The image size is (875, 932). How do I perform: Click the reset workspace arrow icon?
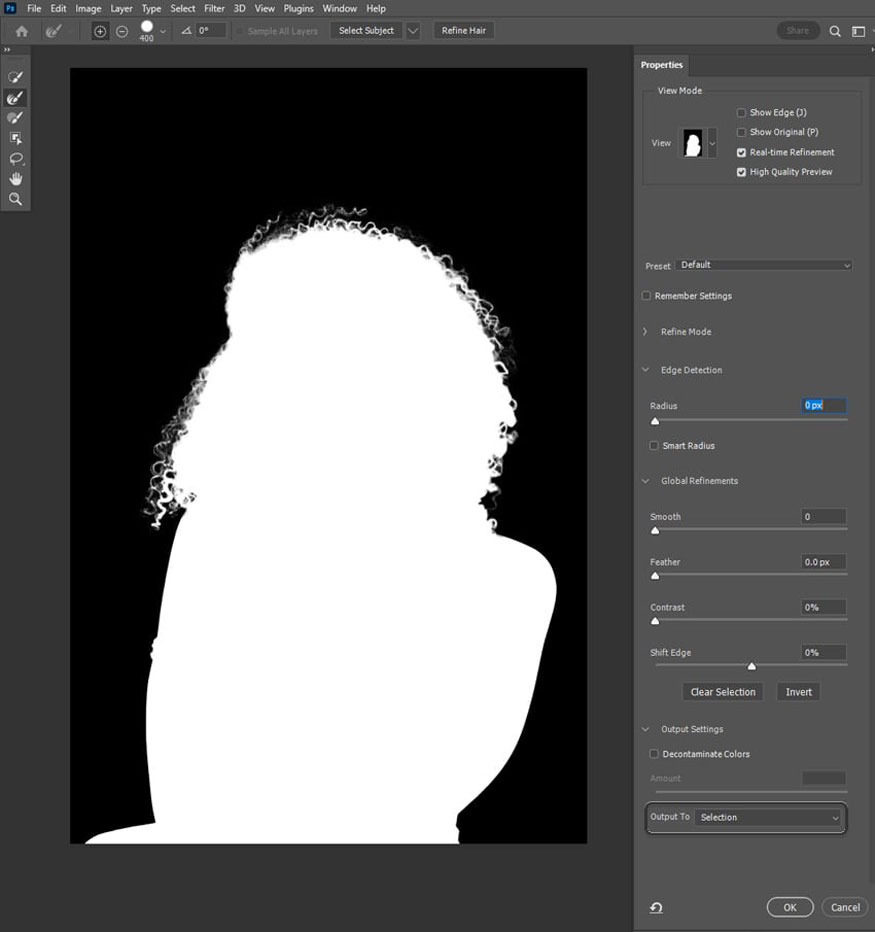click(x=656, y=907)
